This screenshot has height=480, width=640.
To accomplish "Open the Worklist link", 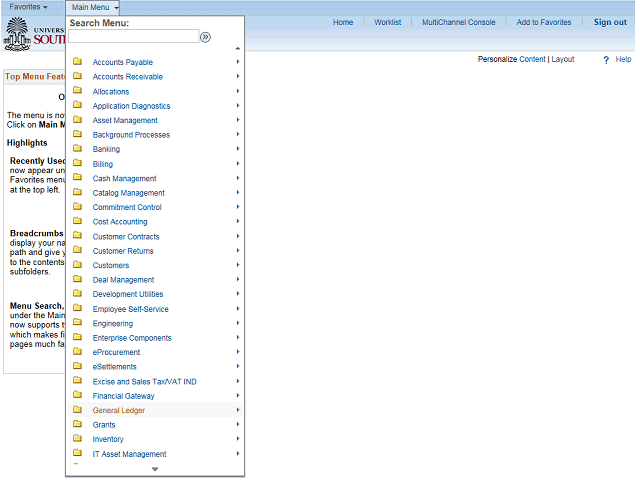I will (x=388, y=22).
